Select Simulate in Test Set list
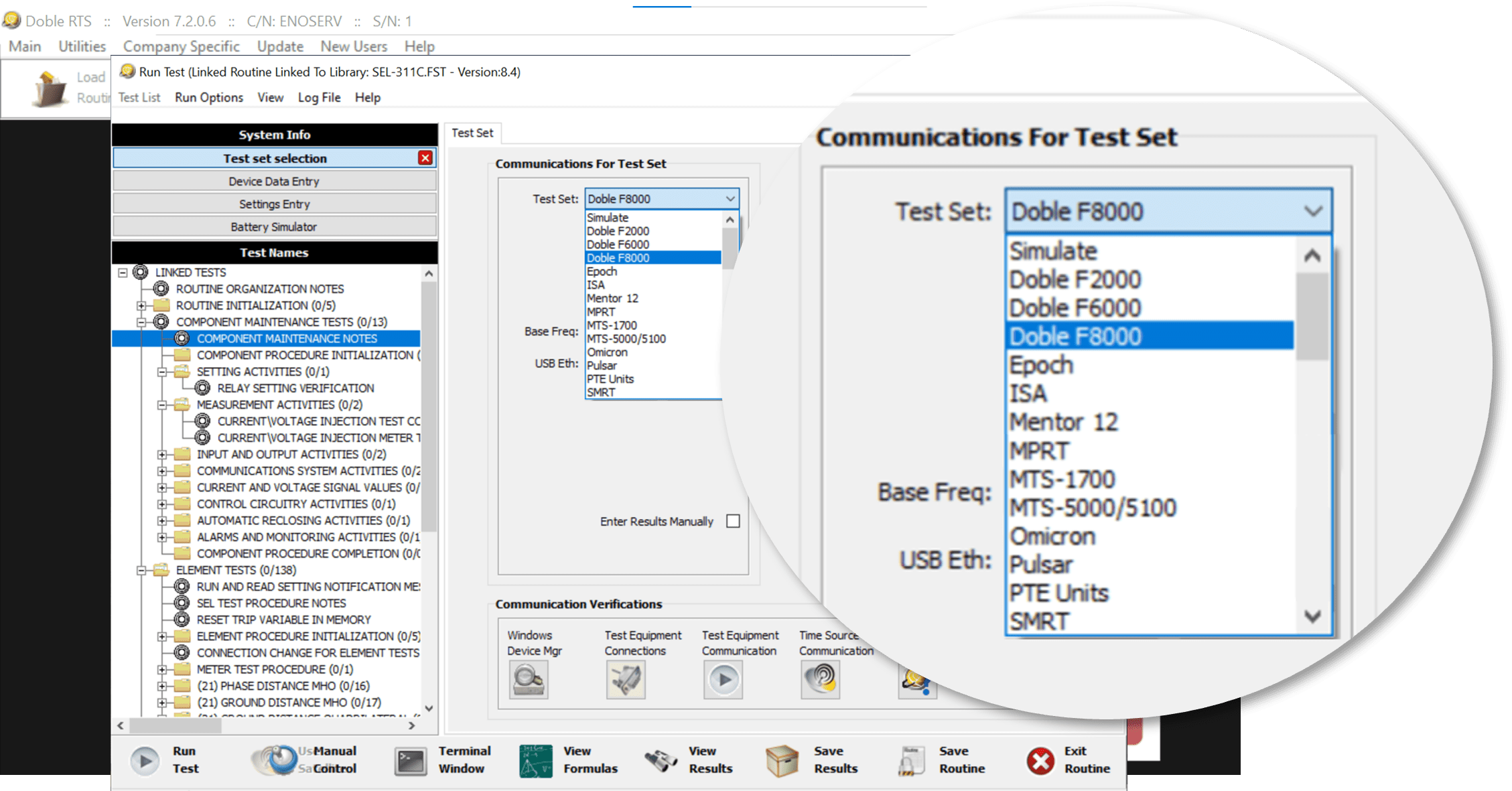Screen dimensions: 1512x791 click(x=653, y=218)
